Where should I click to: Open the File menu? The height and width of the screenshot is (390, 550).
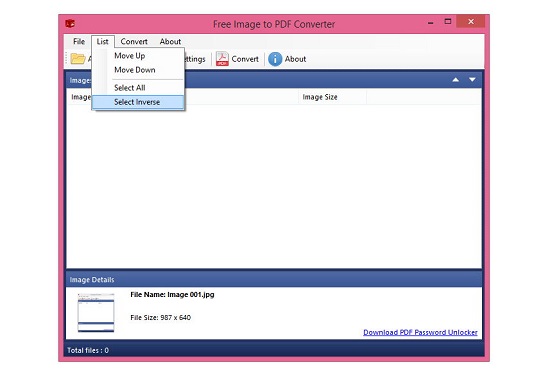(79, 41)
